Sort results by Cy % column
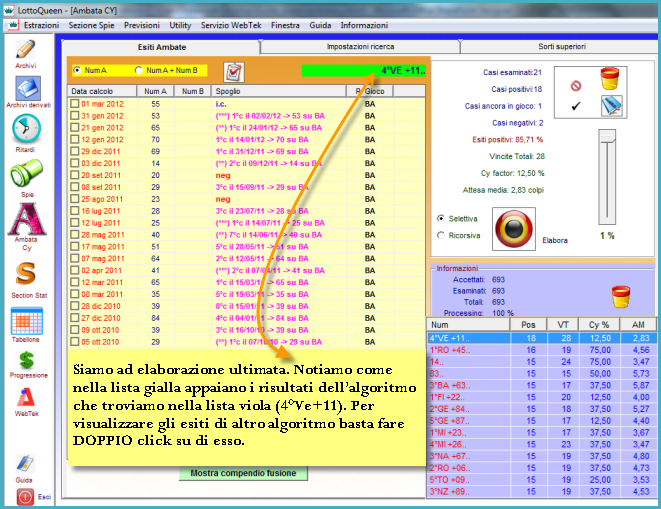The image size is (661, 509). pyautogui.click(x=599, y=325)
